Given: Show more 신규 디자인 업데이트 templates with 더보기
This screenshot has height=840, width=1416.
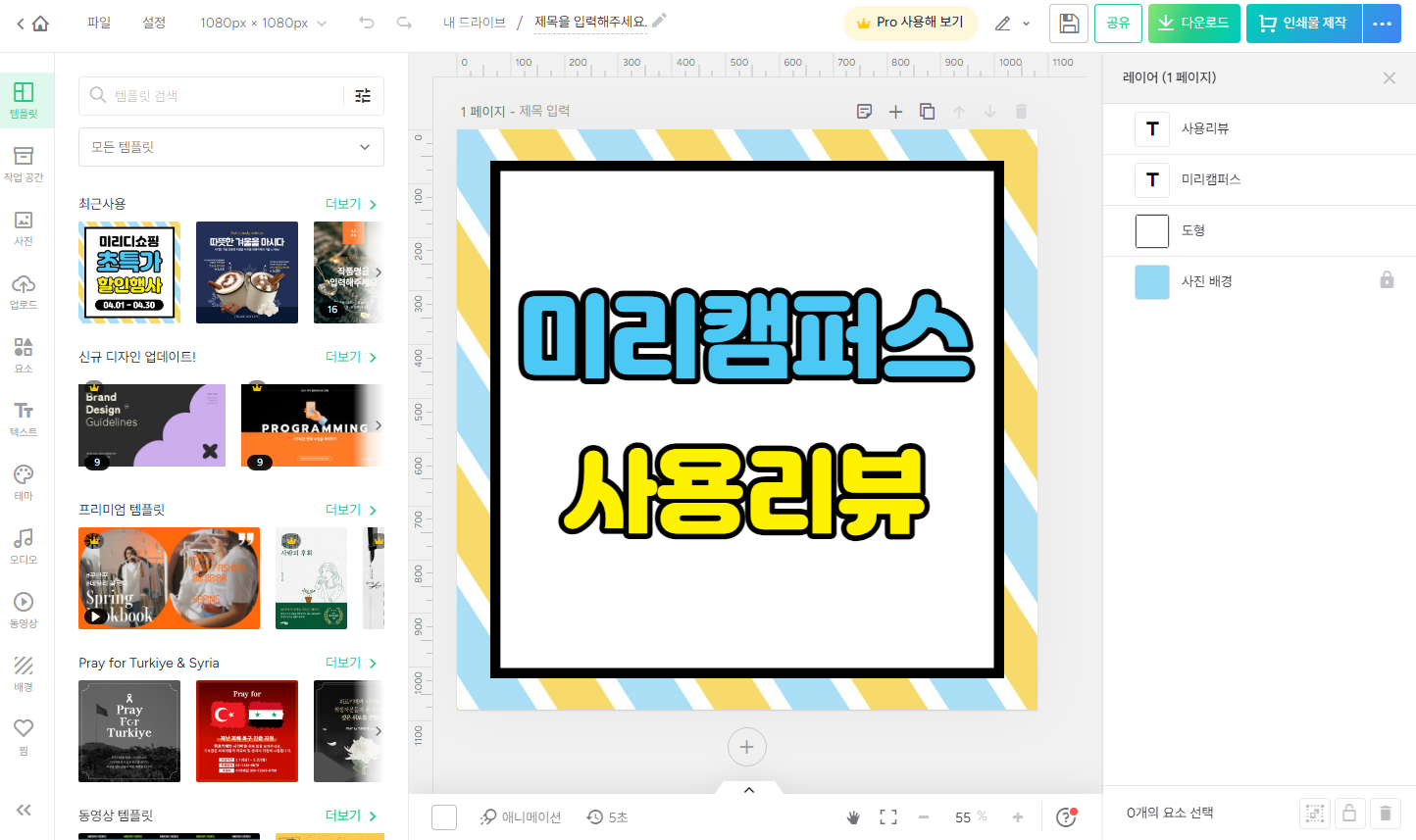Looking at the screenshot, I should [351, 357].
